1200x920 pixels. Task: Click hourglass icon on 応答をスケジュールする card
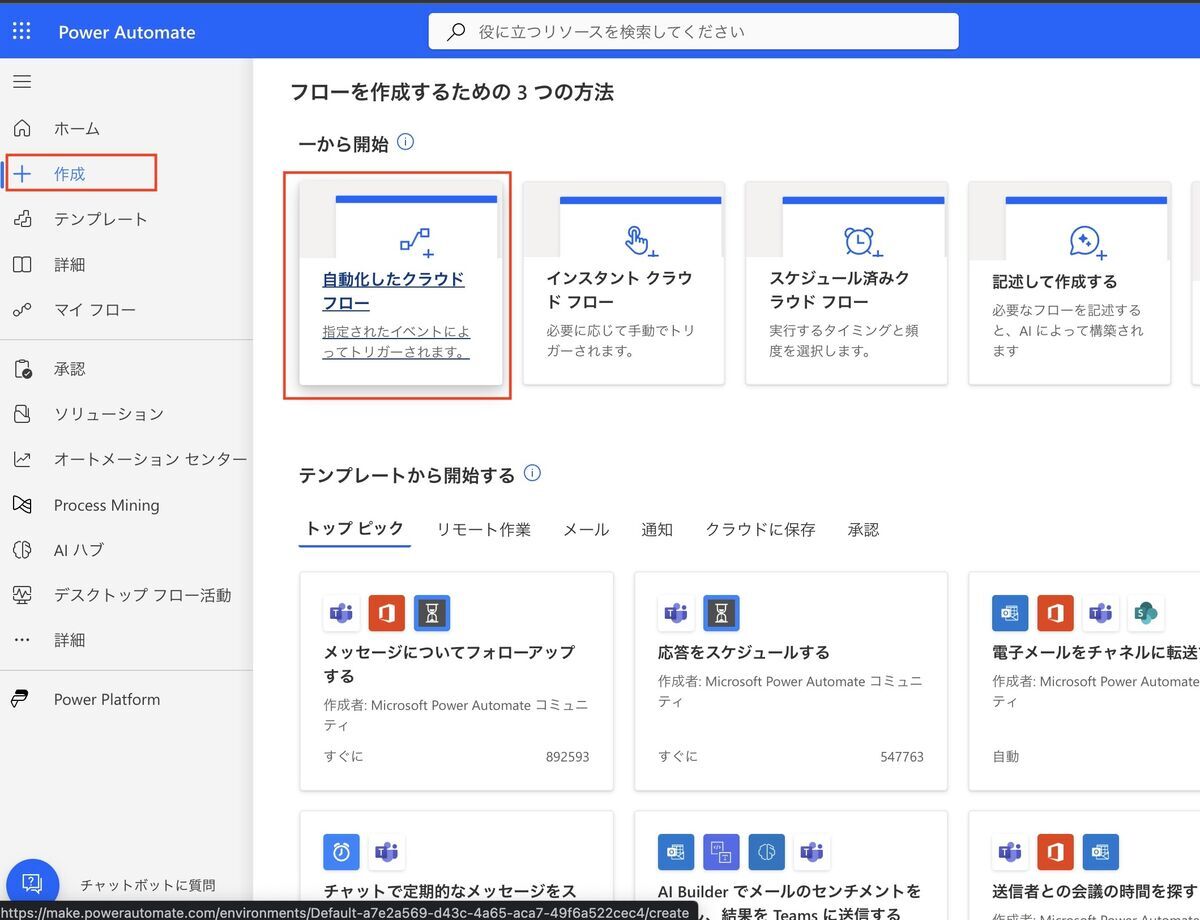(721, 613)
